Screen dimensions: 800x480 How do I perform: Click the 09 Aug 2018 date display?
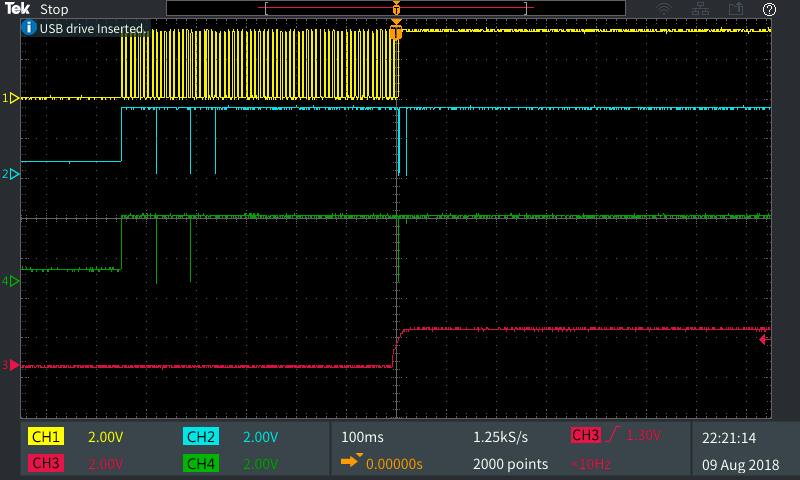click(740, 465)
